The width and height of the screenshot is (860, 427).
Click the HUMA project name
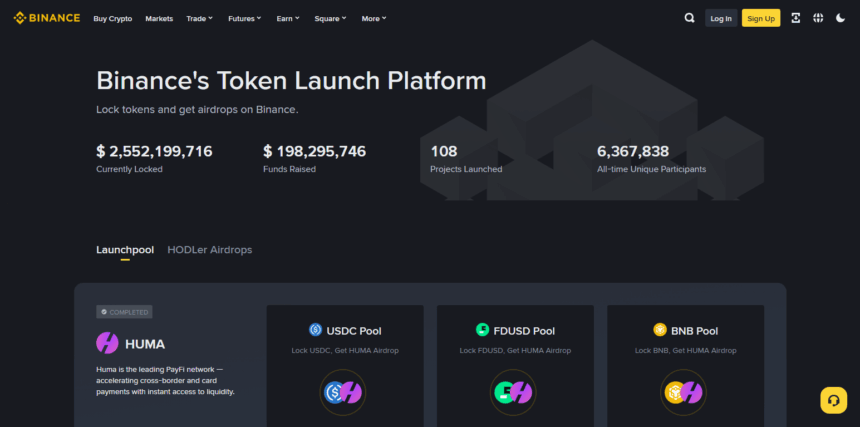pos(145,344)
